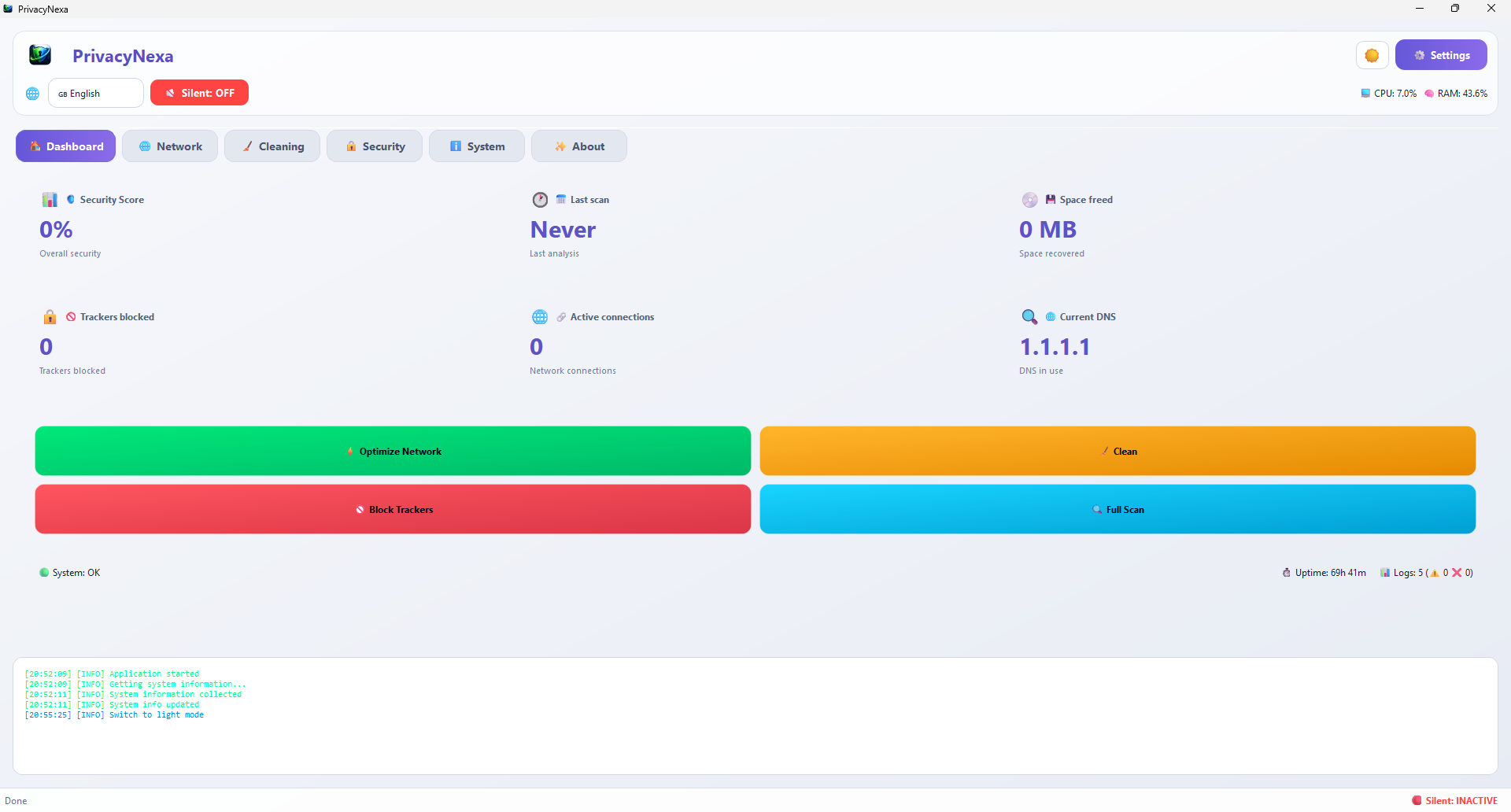Click the Security Score chart icon
1511x812 pixels.
(50, 200)
